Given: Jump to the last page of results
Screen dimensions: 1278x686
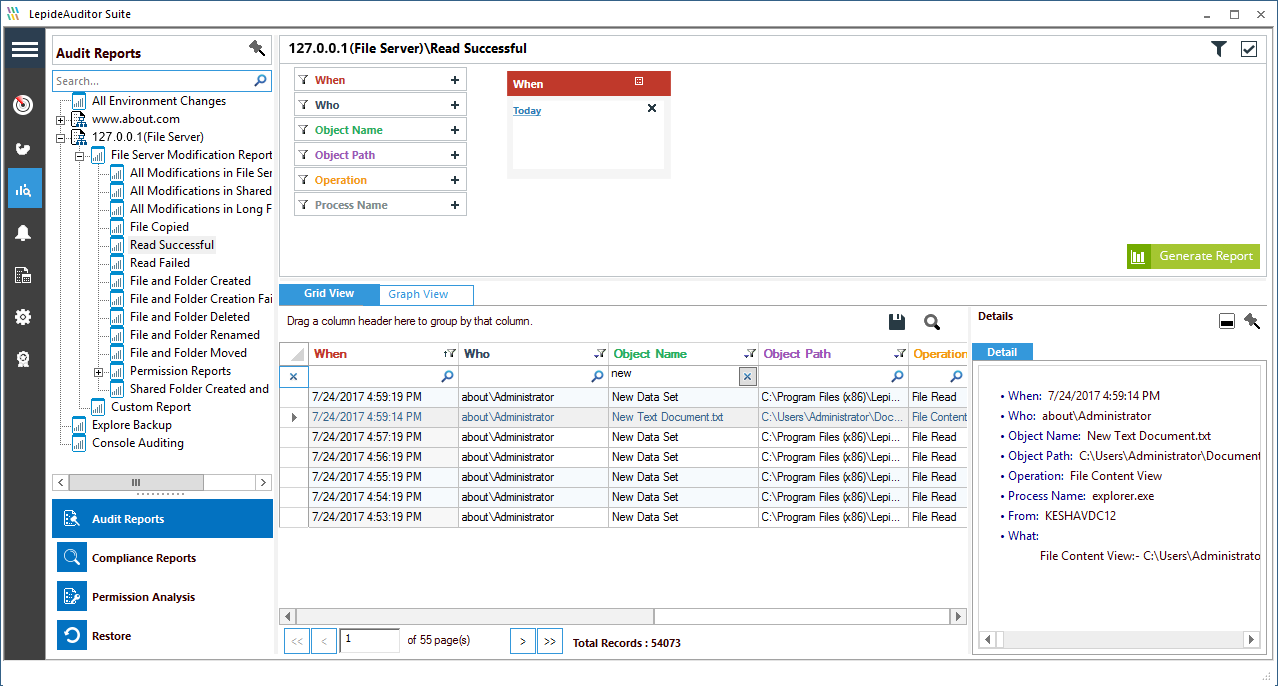Looking at the screenshot, I should 549,642.
